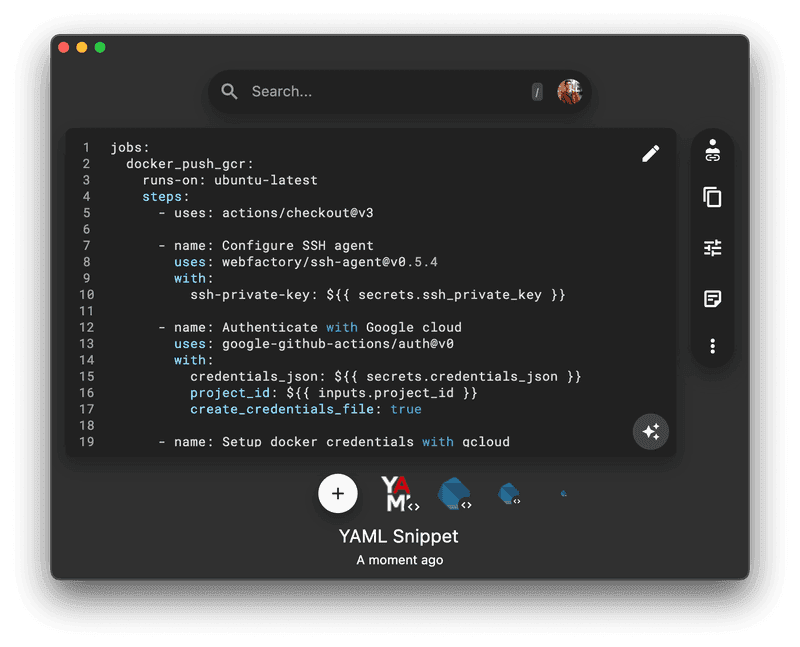Viewport: 800px width, 647px height.
Task: Minimize window with yellow button
Action: (x=82, y=47)
